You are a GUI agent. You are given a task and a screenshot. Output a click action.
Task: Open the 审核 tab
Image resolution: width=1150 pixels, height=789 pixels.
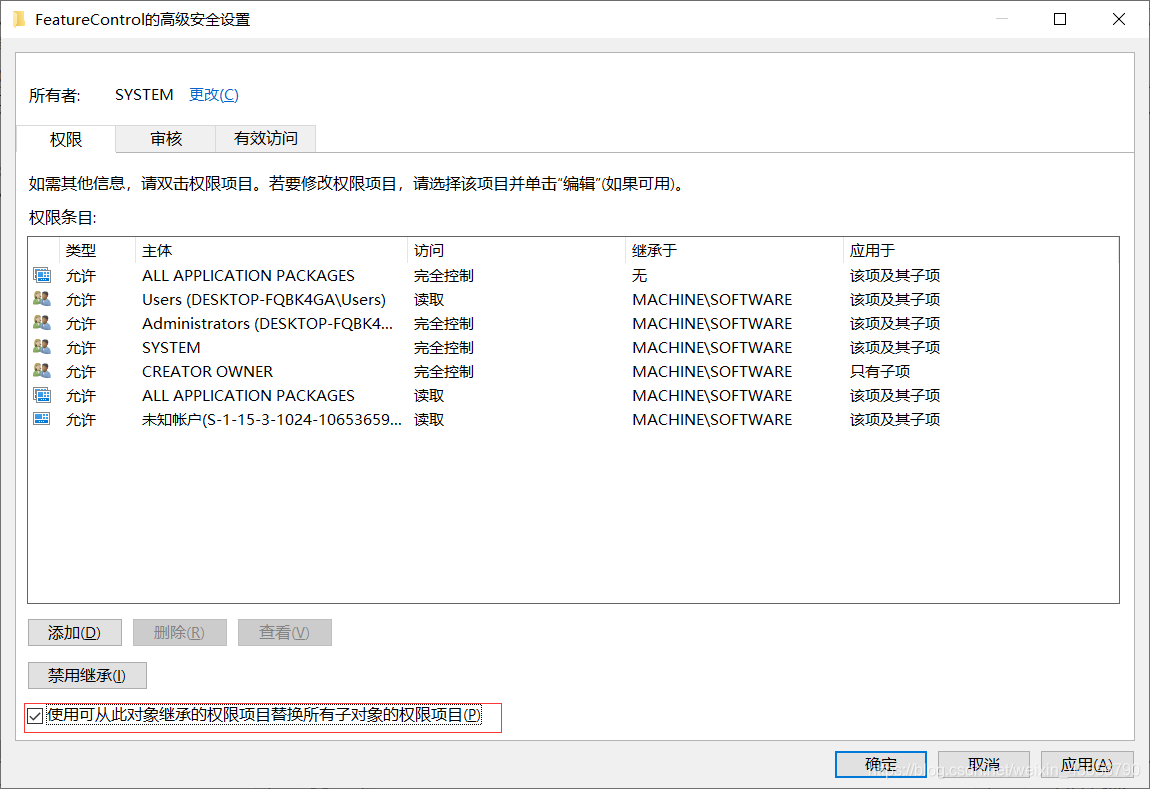coord(166,139)
